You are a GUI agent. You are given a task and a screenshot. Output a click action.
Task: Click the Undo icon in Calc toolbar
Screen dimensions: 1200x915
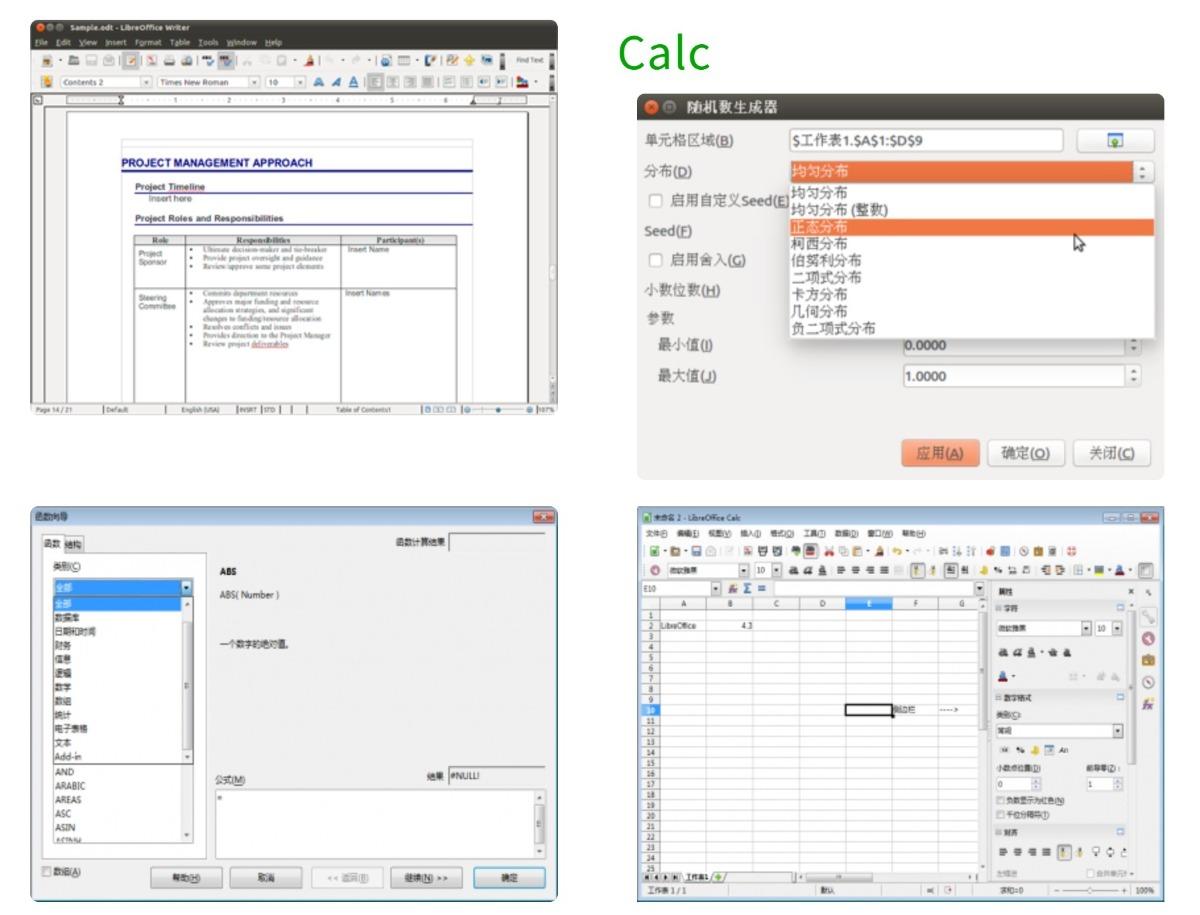click(x=896, y=551)
